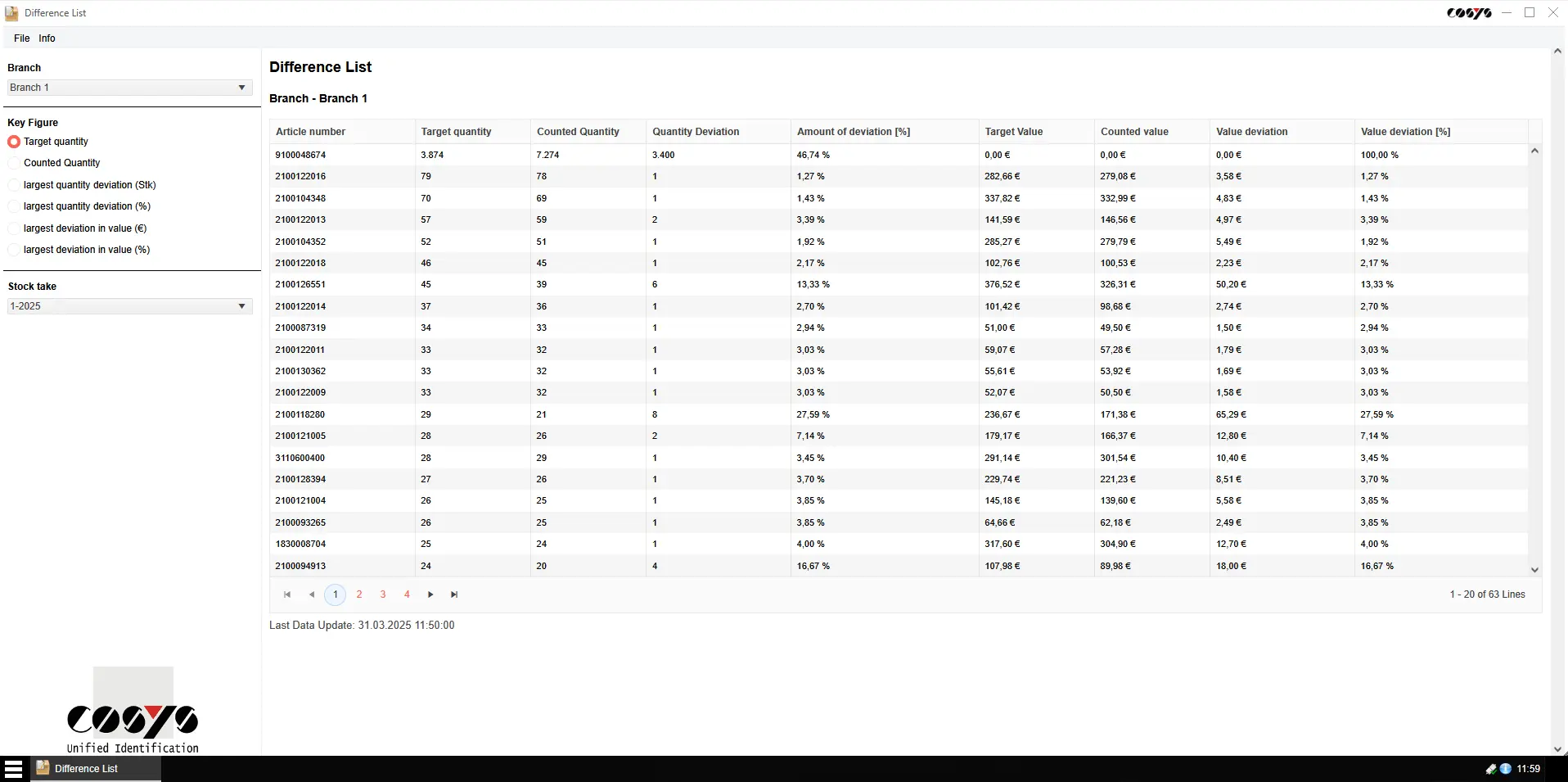
Task: Click the 1 - 20 of 63 Lines text
Action: [1487, 594]
